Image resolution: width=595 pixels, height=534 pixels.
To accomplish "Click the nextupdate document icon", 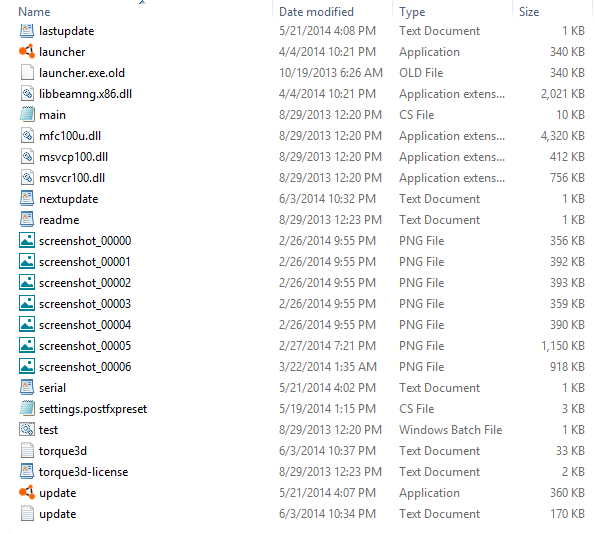I will pyautogui.click(x=27, y=199).
